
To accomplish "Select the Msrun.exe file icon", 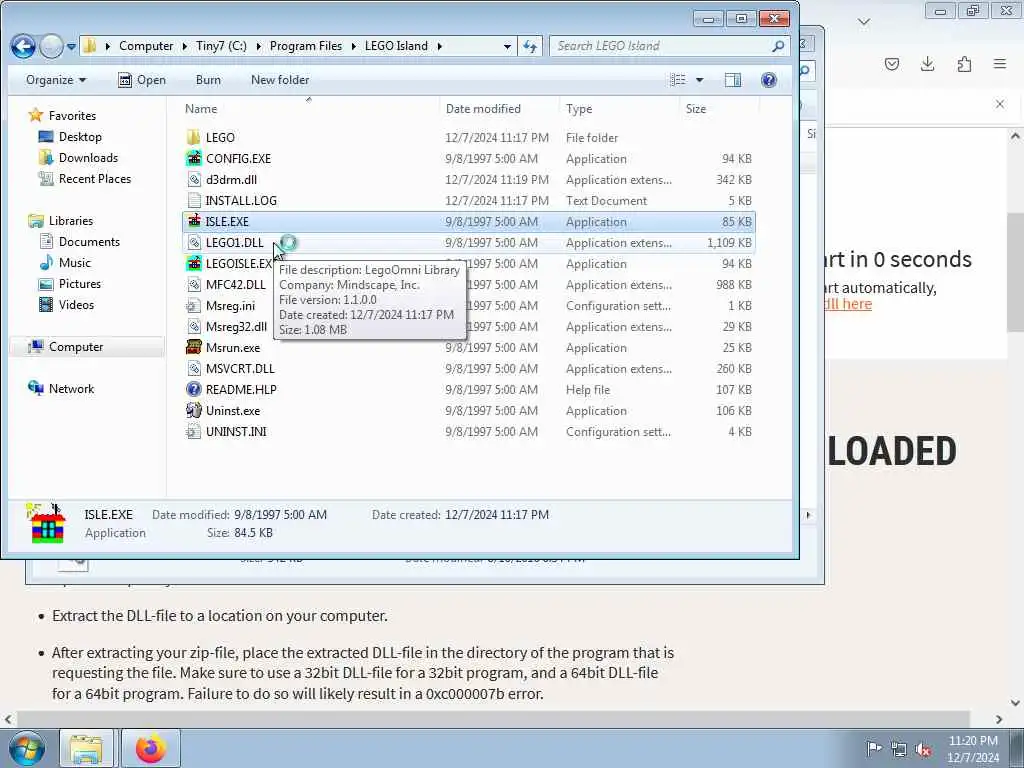I will (193, 347).
